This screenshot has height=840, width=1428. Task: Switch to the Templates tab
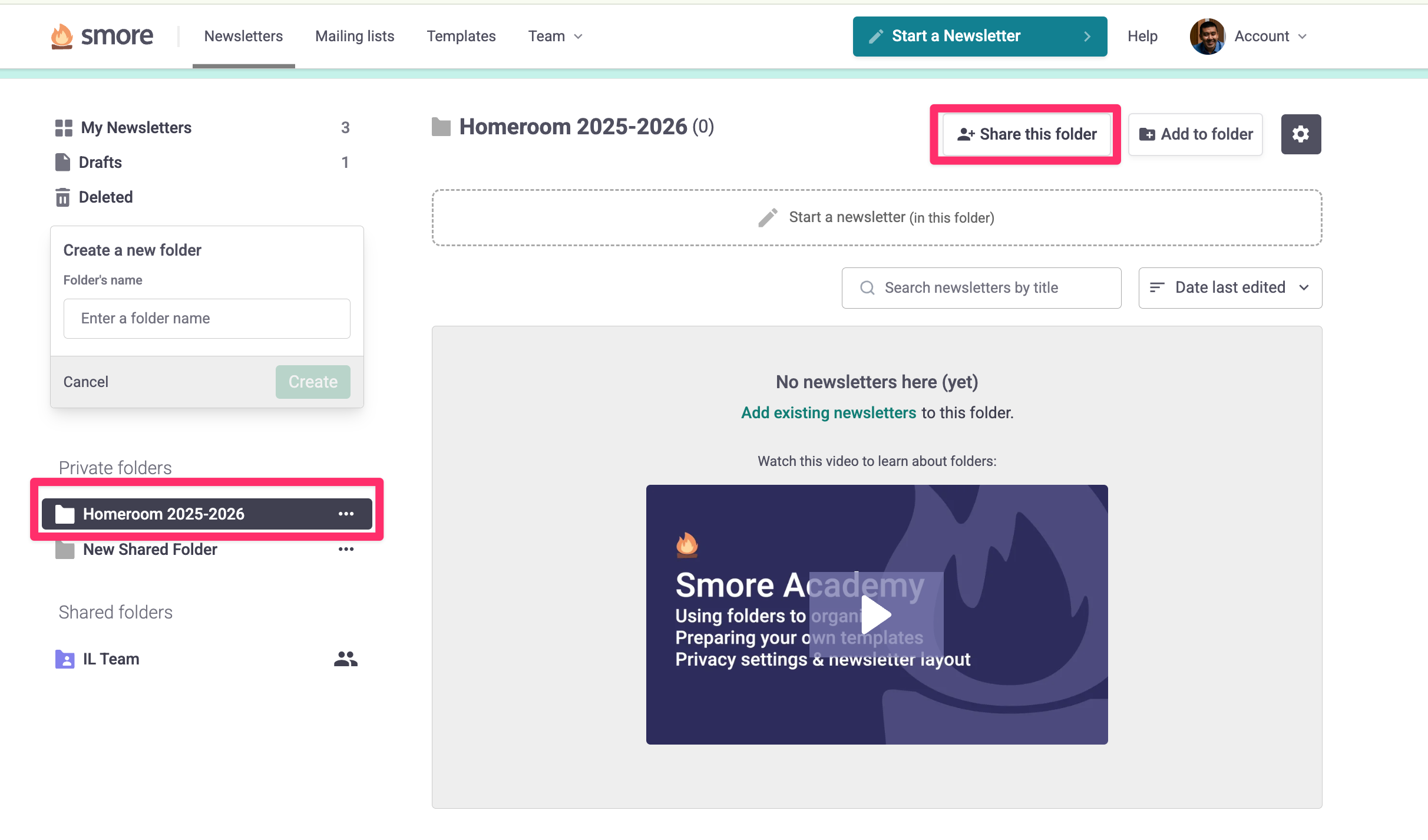tap(461, 37)
